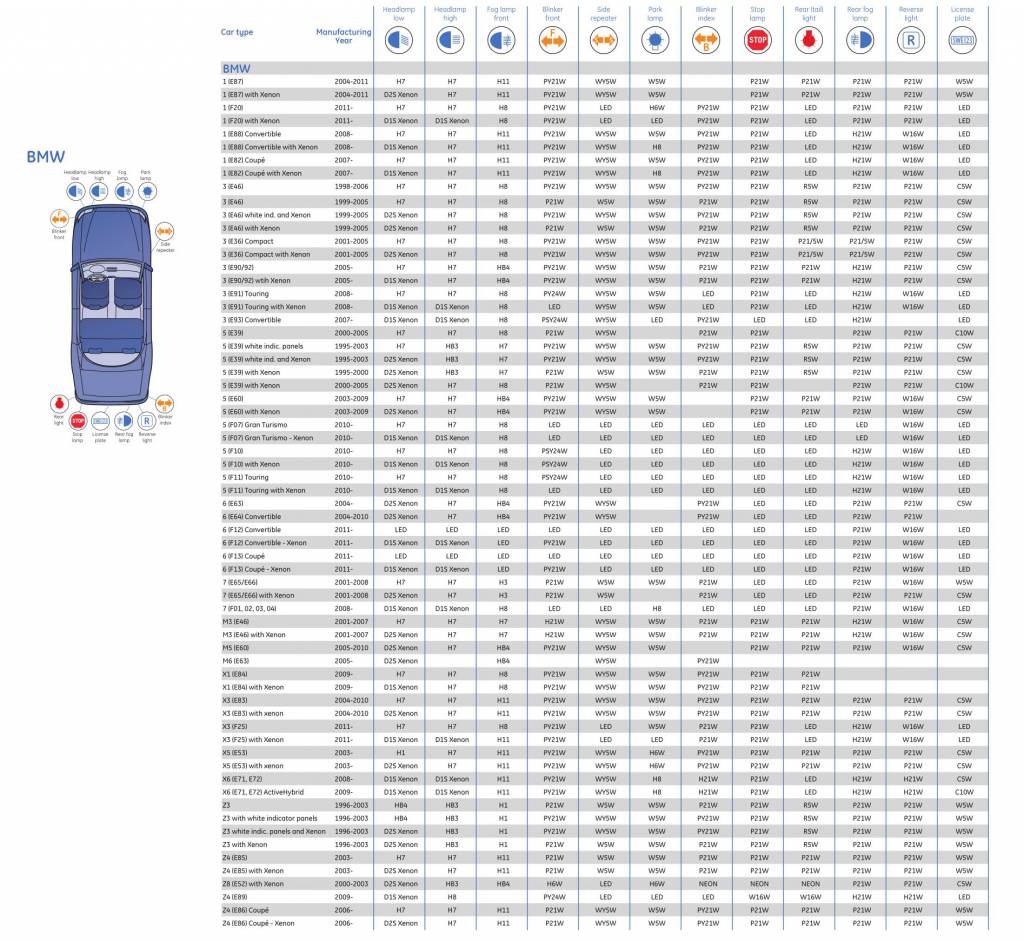Select the '5 (F11) Touring with Xenon' car type
The height and width of the screenshot is (941, 1024).
tap(264, 490)
